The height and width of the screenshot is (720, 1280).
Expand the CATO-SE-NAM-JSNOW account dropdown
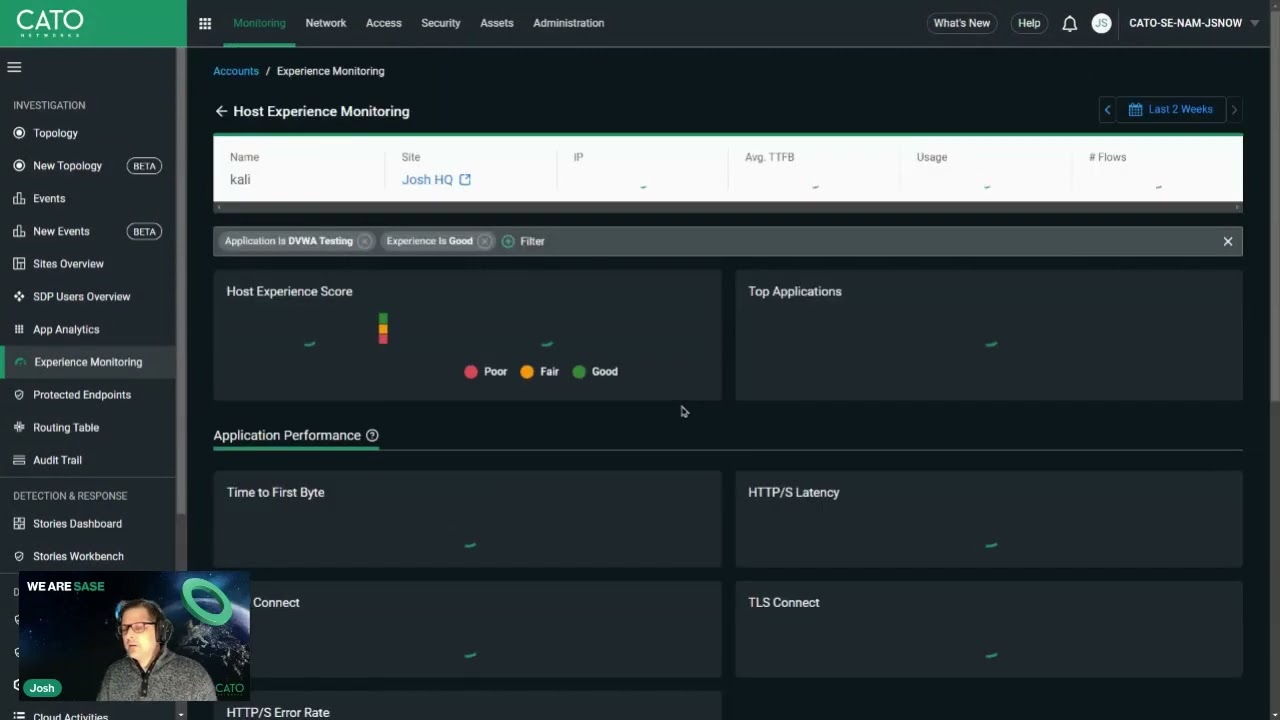pyautogui.click(x=1194, y=23)
